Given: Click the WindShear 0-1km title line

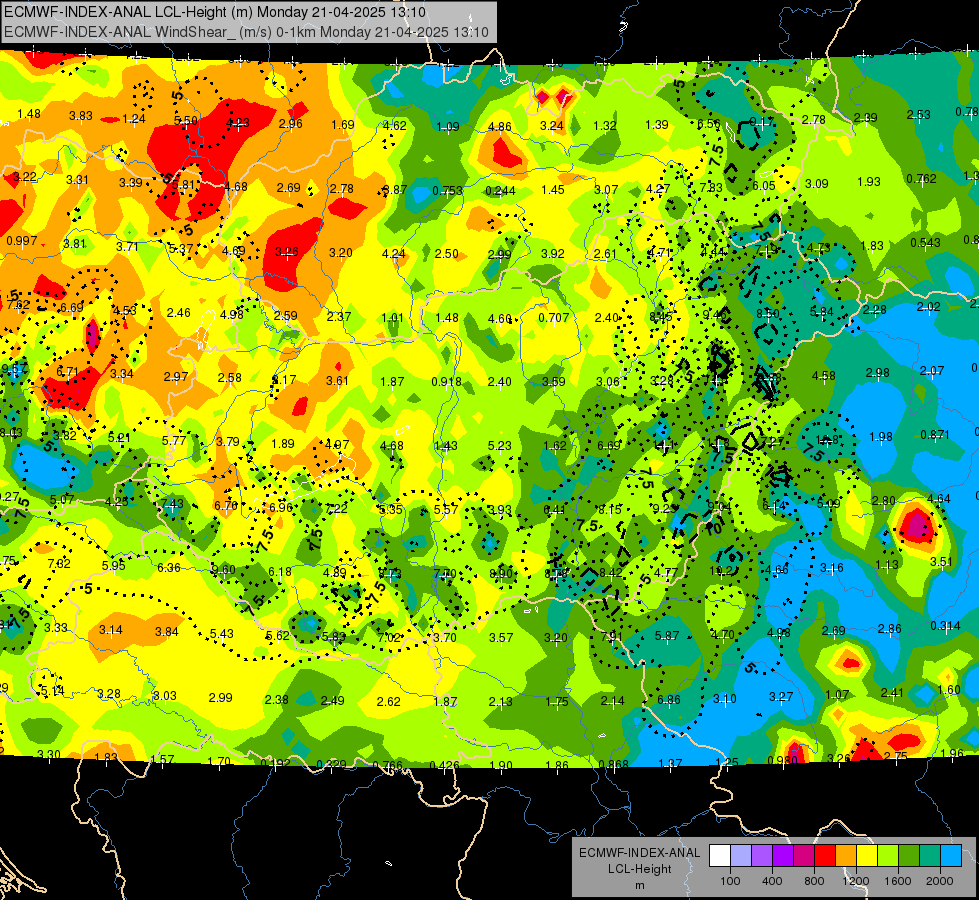Looking at the screenshot, I should click(x=246, y=32).
